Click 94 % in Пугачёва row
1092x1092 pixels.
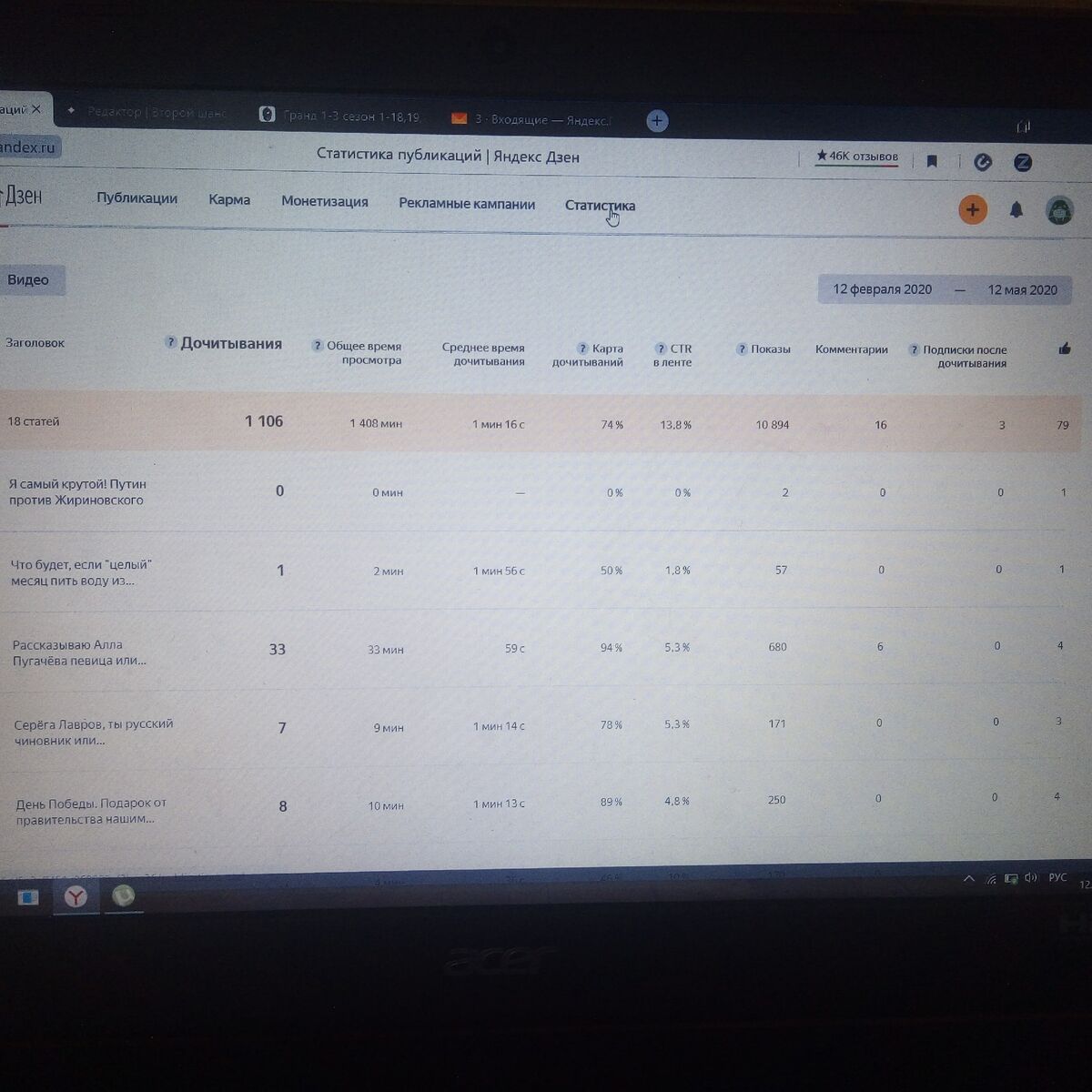tap(612, 648)
